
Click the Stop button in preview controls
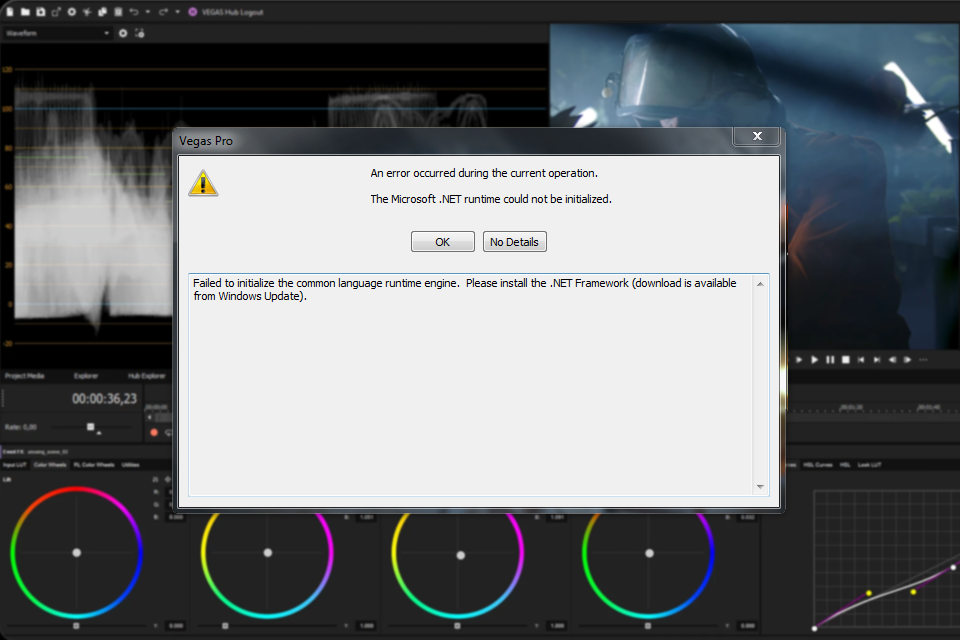point(846,360)
